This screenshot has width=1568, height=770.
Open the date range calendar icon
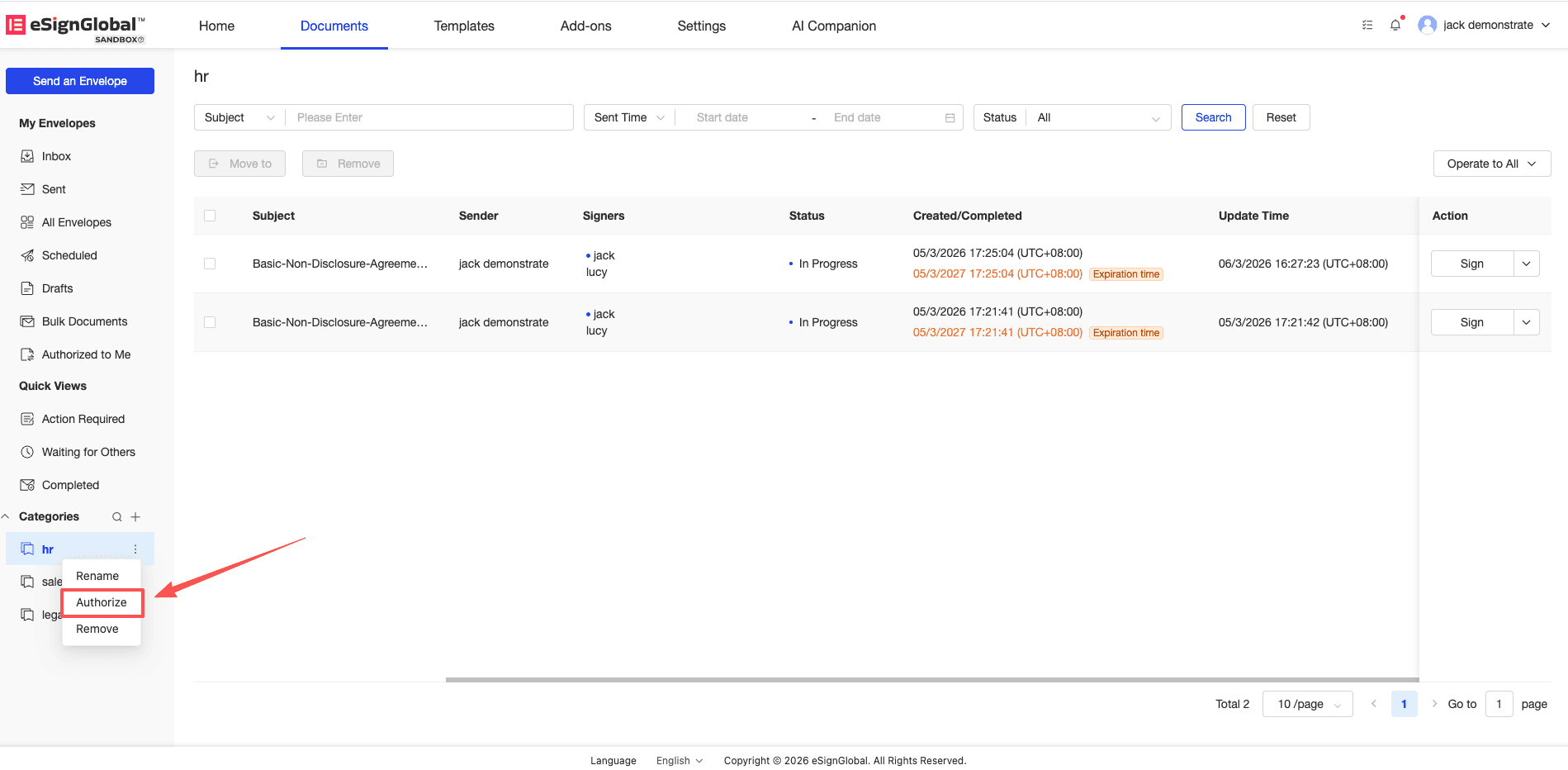click(950, 118)
